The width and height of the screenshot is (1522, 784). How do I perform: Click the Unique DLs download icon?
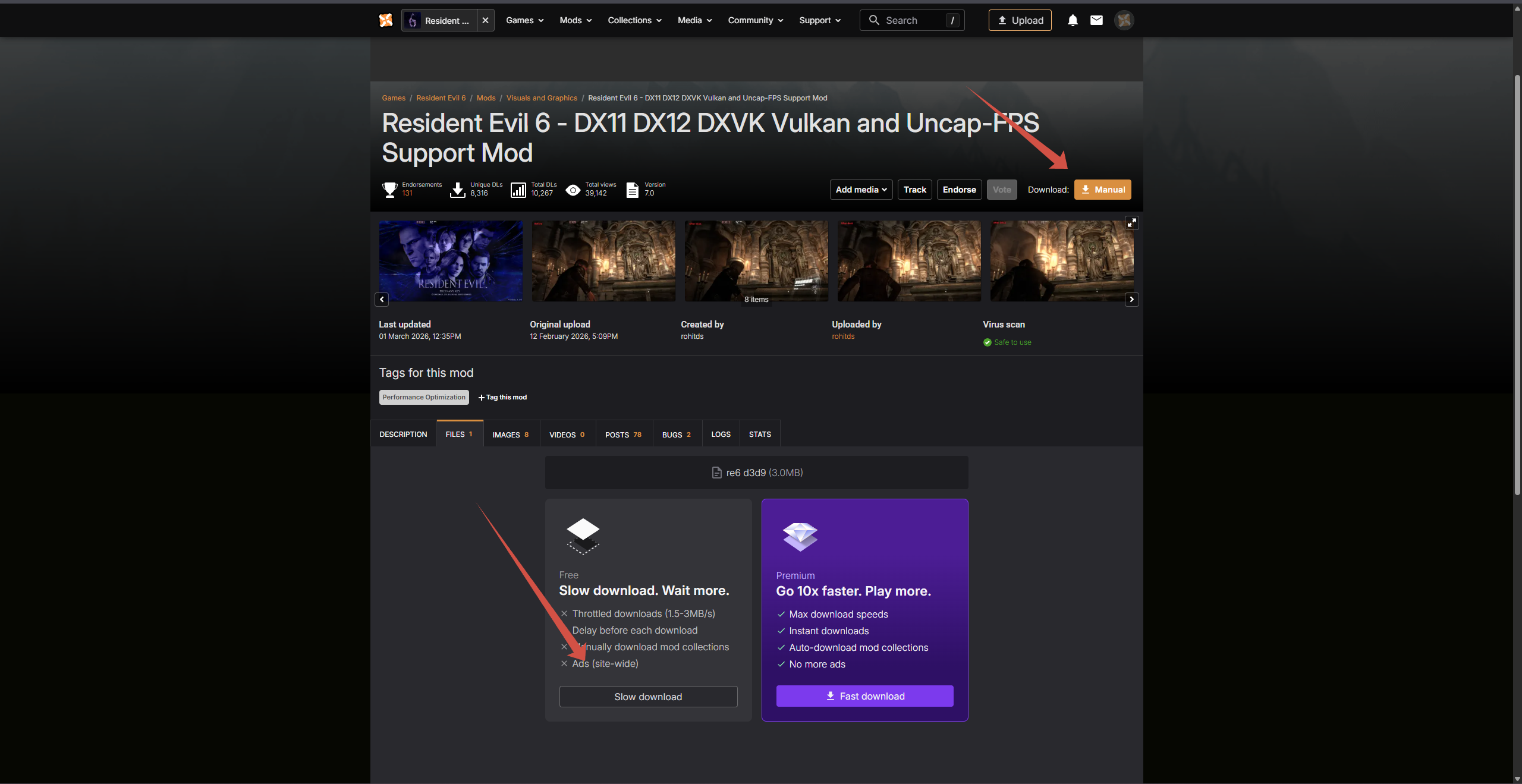tap(458, 190)
